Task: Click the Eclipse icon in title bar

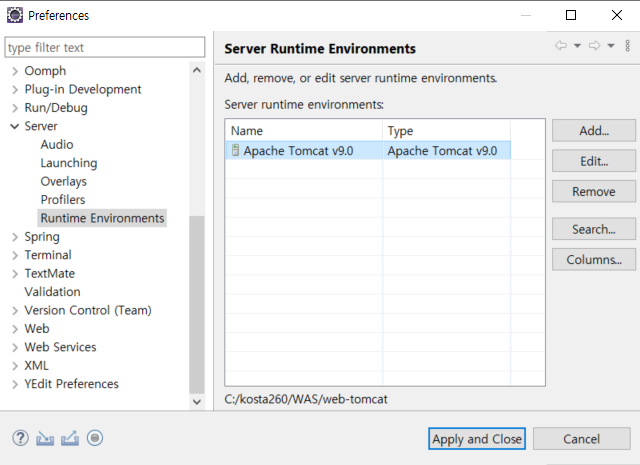Action: pos(15,15)
